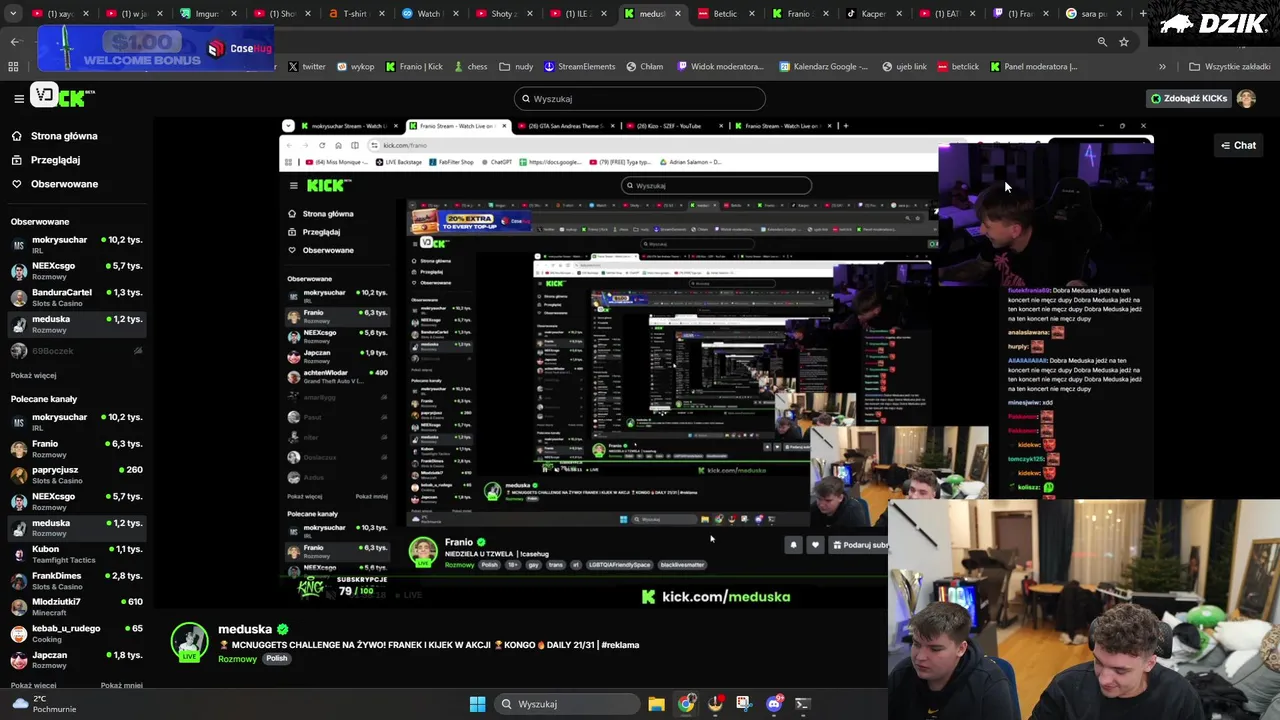The width and height of the screenshot is (1280, 720).
Task: Open the tab search dropdown arrow
Action: (x=11, y=14)
